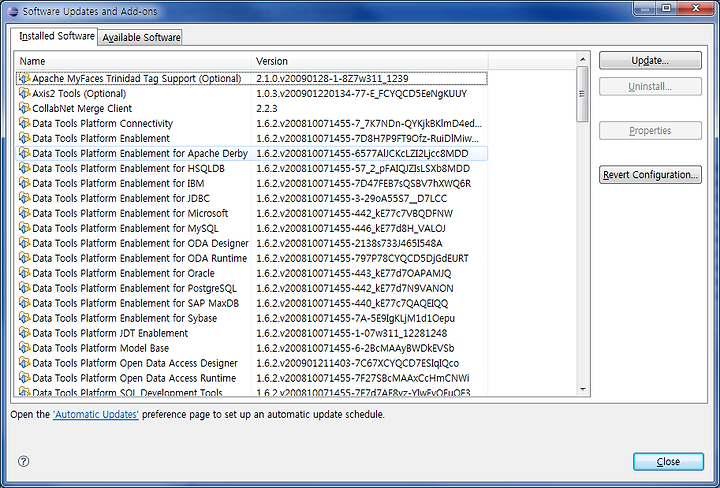Image resolution: width=720 pixels, height=488 pixels.
Task: Click the version cell reading 2.2.3
Action: (267, 109)
